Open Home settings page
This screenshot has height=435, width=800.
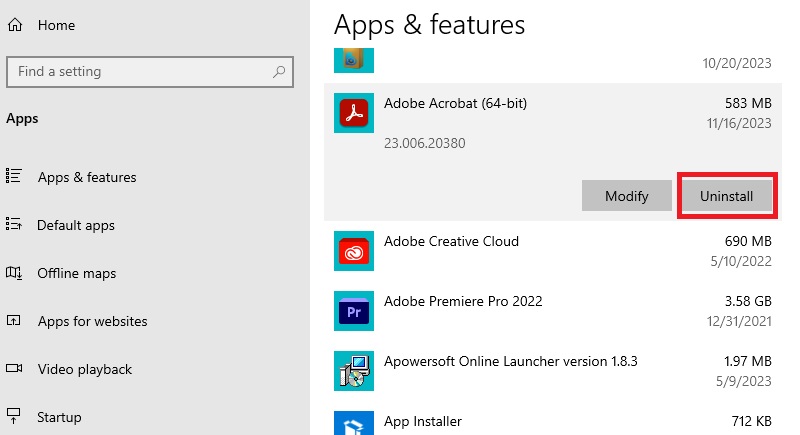pyautogui.click(x=56, y=25)
